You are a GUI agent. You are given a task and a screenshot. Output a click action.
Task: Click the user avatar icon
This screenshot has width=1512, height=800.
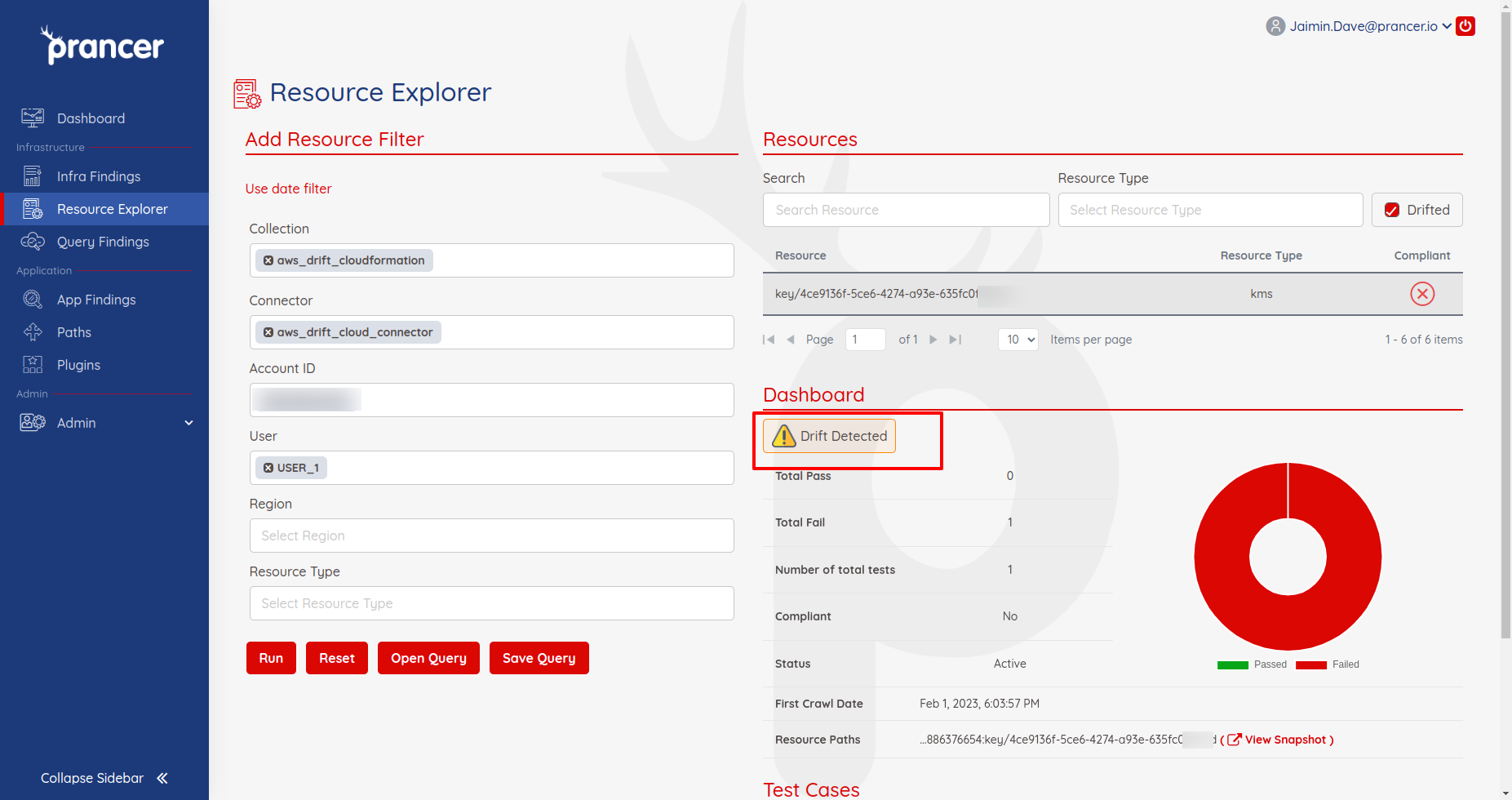click(x=1275, y=26)
